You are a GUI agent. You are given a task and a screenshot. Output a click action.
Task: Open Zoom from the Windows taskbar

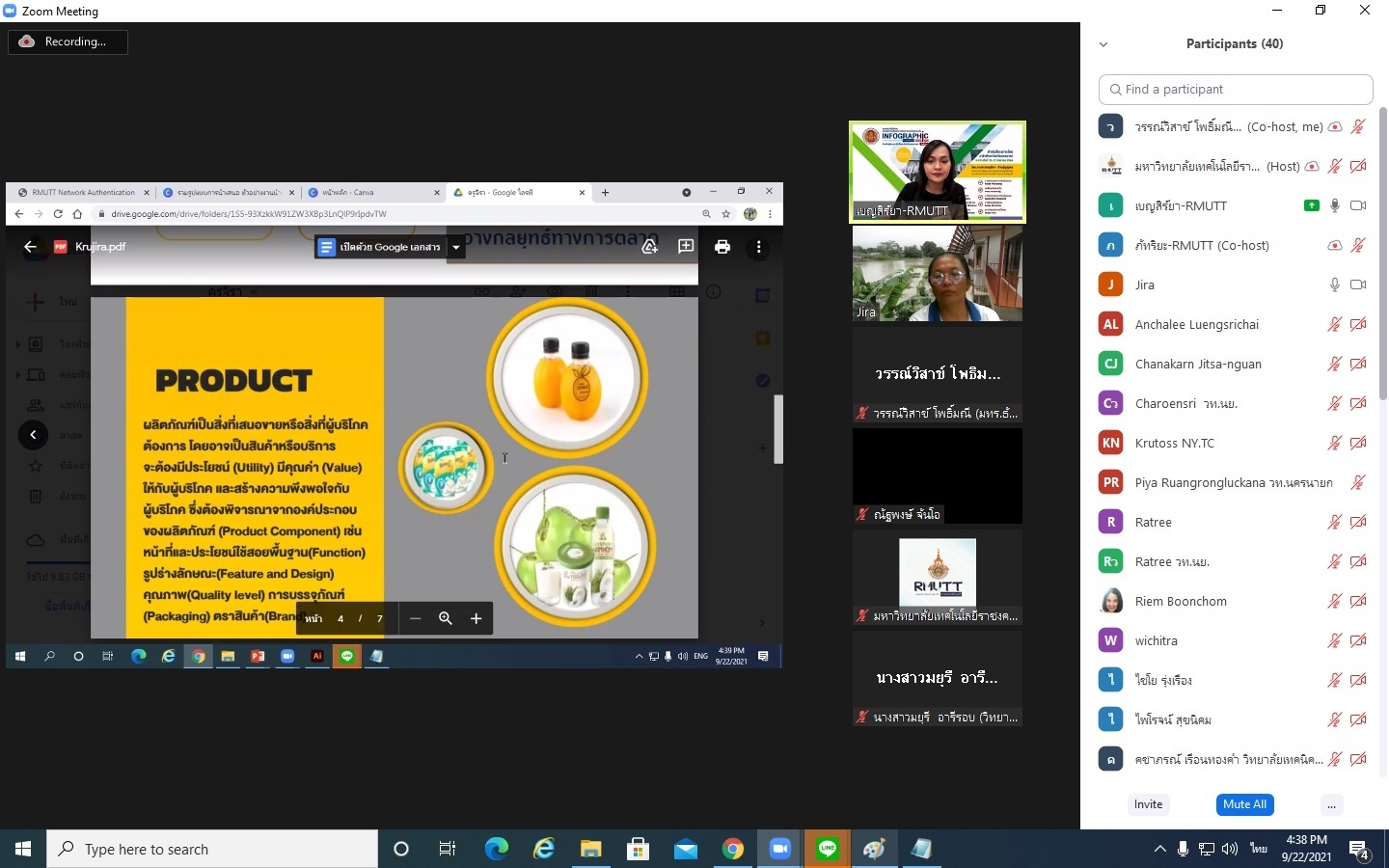[x=779, y=849]
